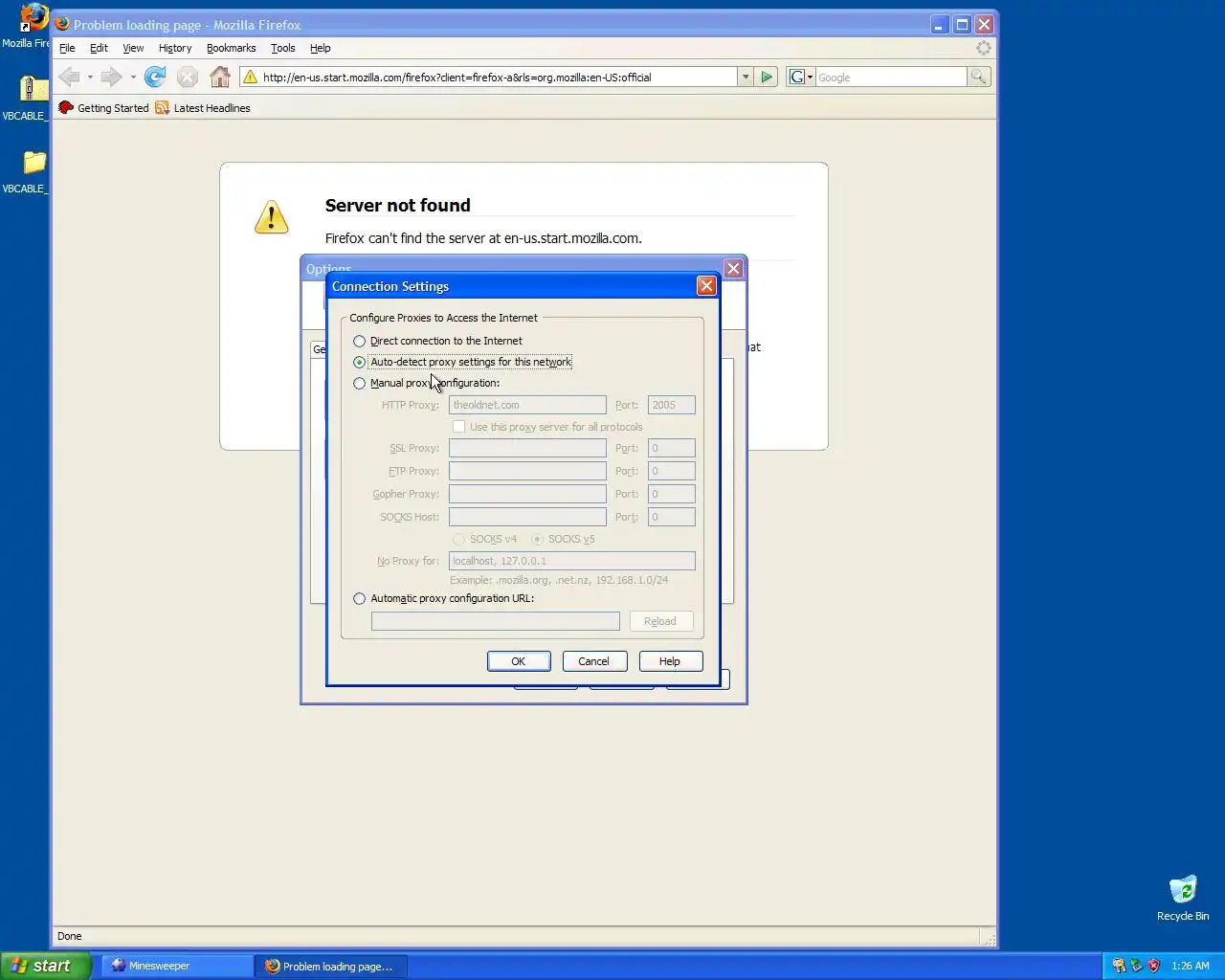Click the SOCKS Host field
1225x980 pixels.
coord(527,517)
